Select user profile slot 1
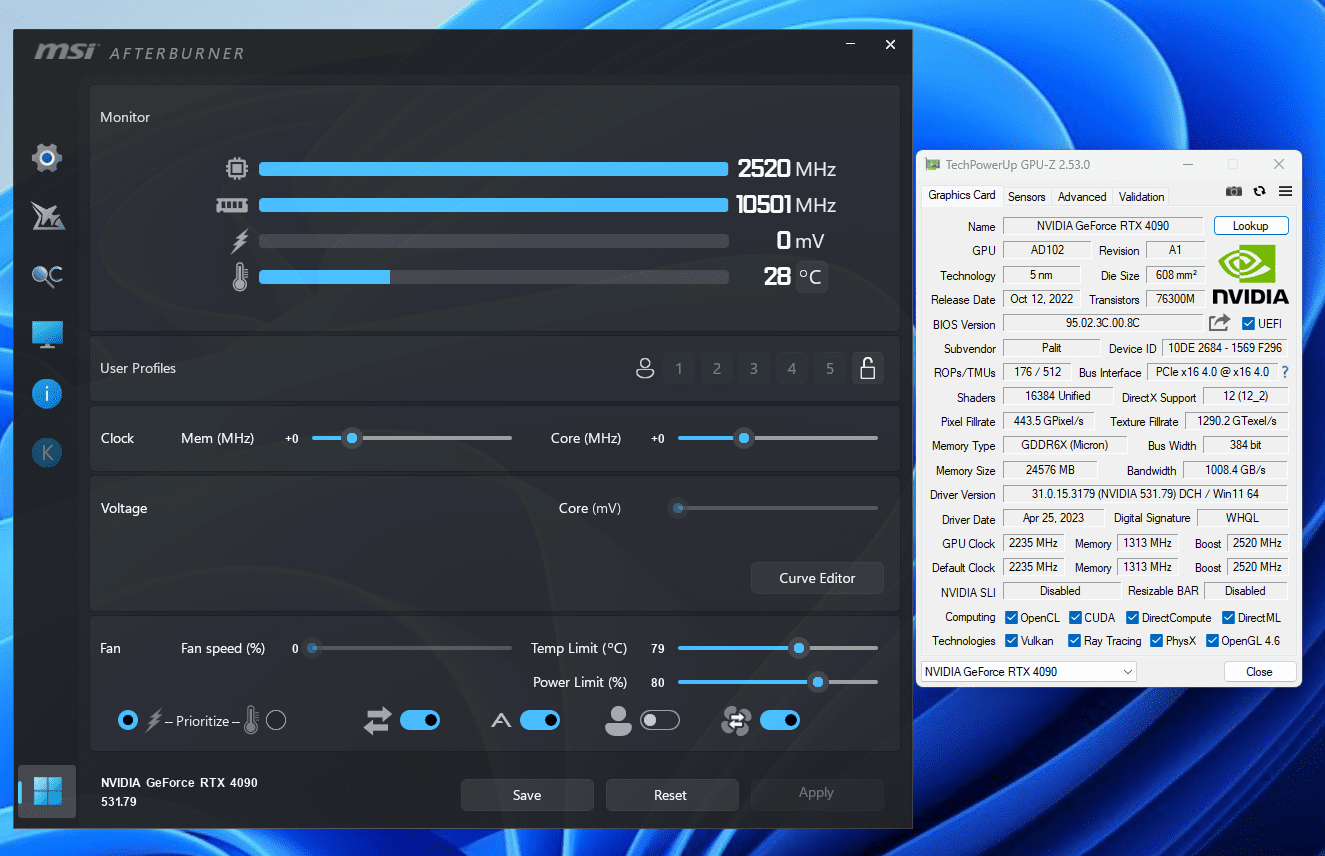This screenshot has width=1325, height=856. (x=679, y=368)
